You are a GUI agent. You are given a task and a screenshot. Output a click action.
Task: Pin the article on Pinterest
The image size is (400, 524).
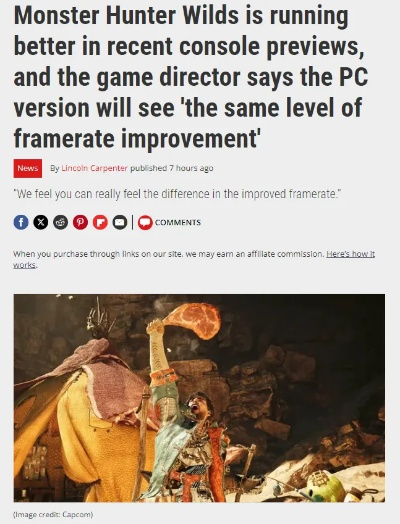[x=80, y=222]
